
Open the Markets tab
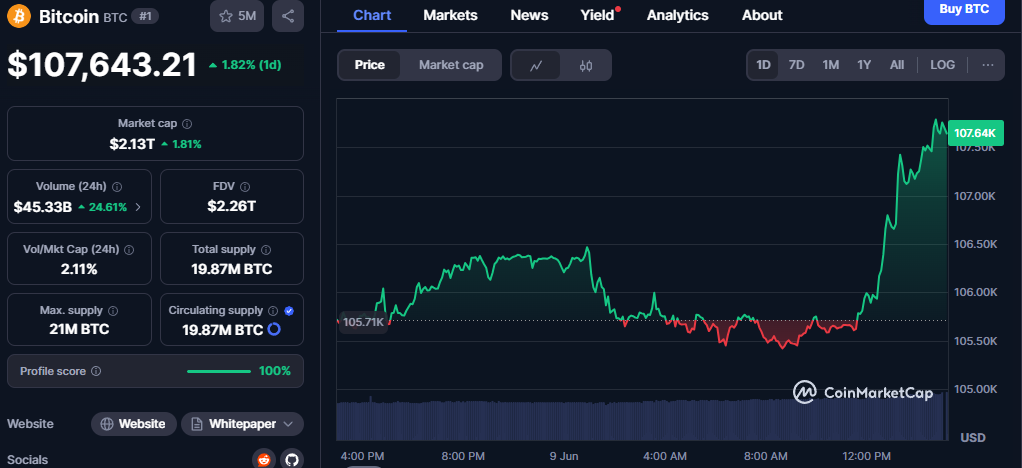click(450, 15)
